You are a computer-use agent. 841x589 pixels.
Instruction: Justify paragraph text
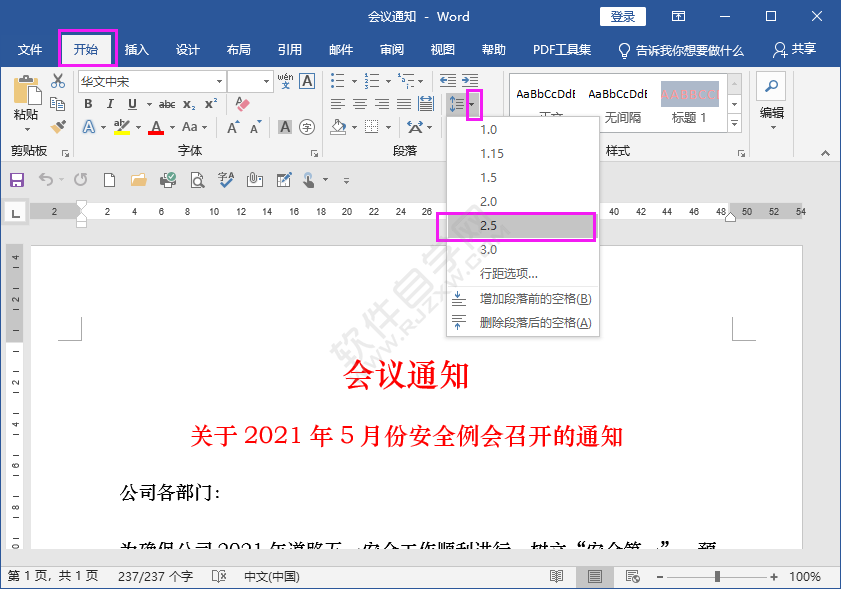click(404, 104)
